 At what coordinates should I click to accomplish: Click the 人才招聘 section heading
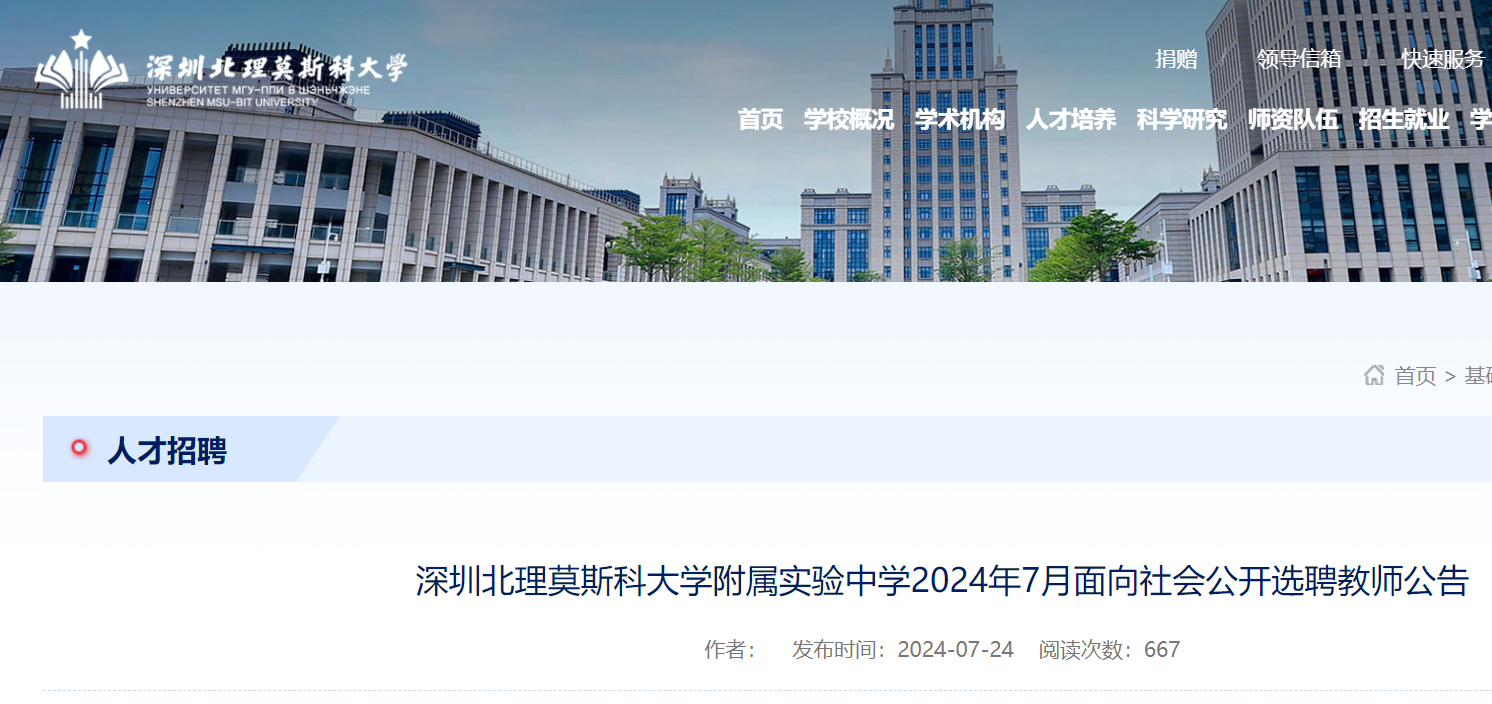[167, 451]
